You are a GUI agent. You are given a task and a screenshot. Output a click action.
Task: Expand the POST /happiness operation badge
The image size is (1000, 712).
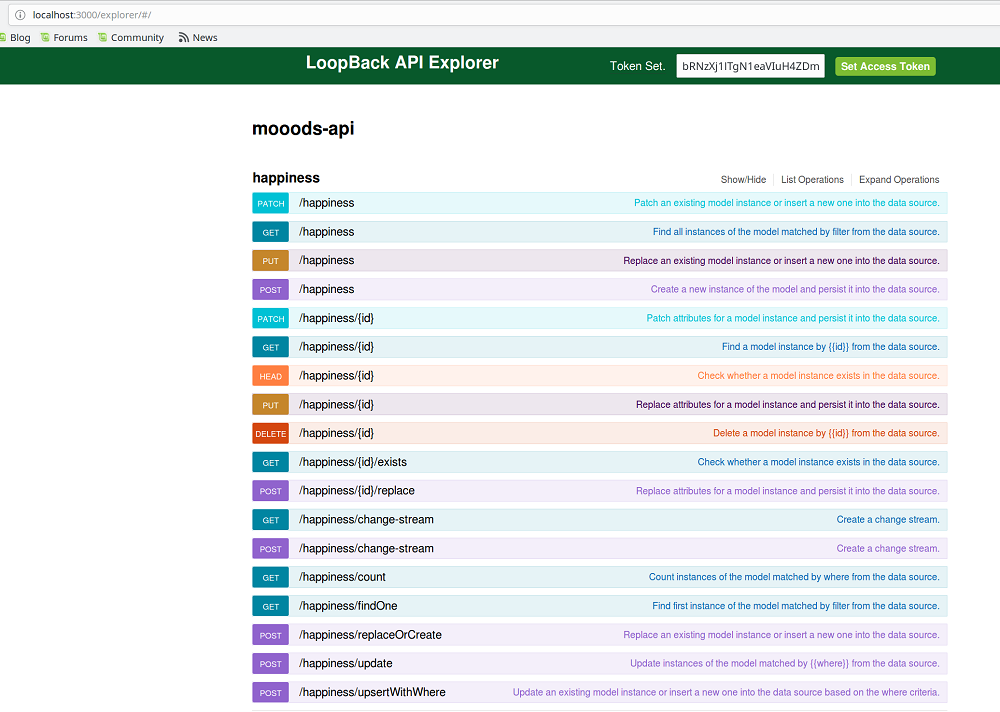click(x=270, y=290)
